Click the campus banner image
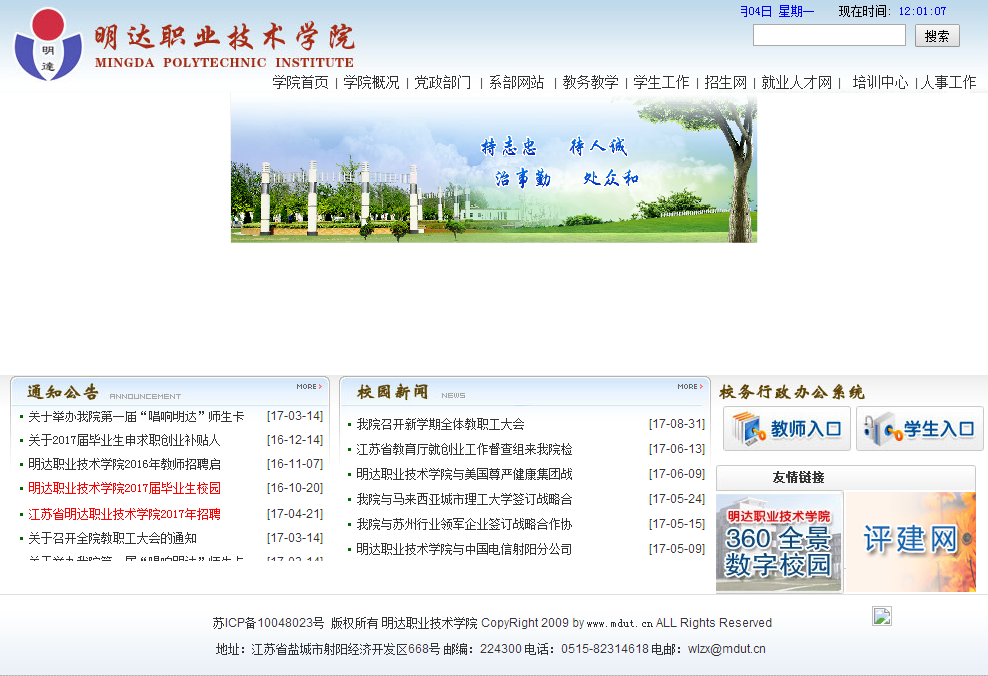The height and width of the screenshot is (676, 988). click(x=493, y=168)
